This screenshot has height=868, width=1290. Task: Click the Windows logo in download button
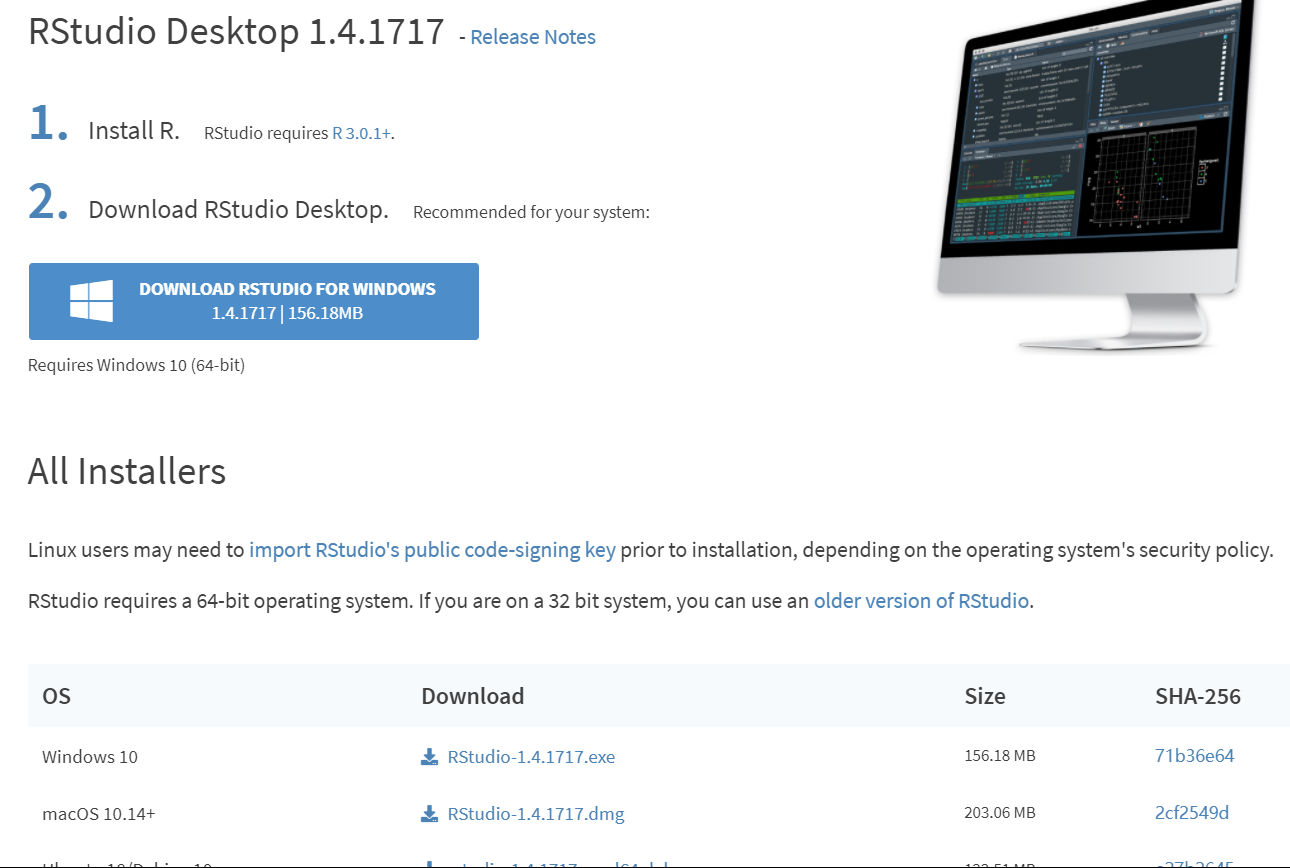coord(91,301)
